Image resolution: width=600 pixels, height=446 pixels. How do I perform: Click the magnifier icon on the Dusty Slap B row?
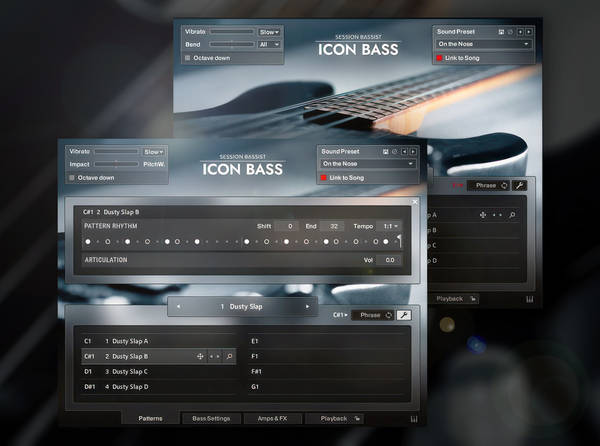[x=229, y=356]
